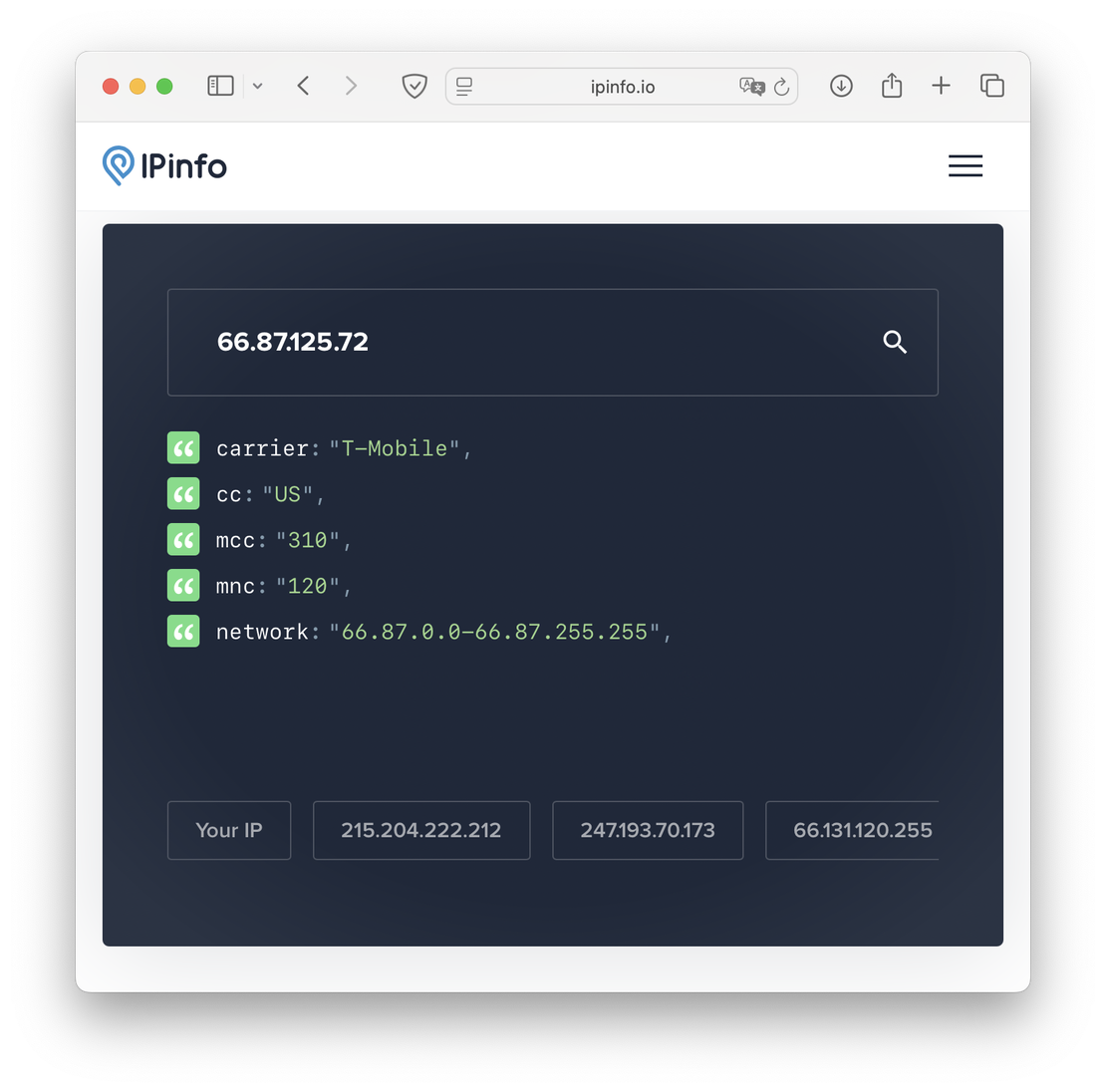
Task: Click the IPinfo logo
Action: 165,166
